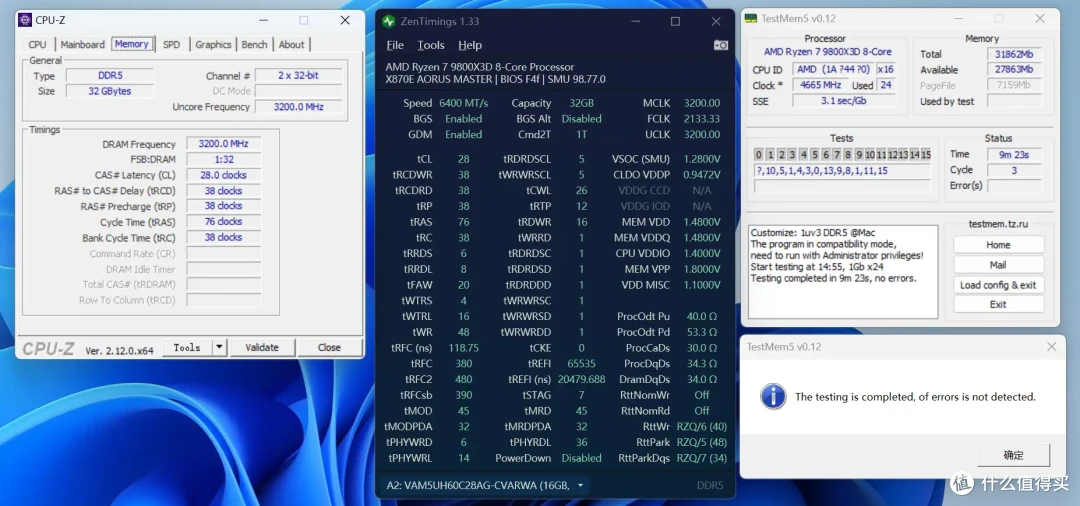Click the Clock 4665 MHz field in TestMem5
Screen dimensions: 1080x506
[820, 85]
